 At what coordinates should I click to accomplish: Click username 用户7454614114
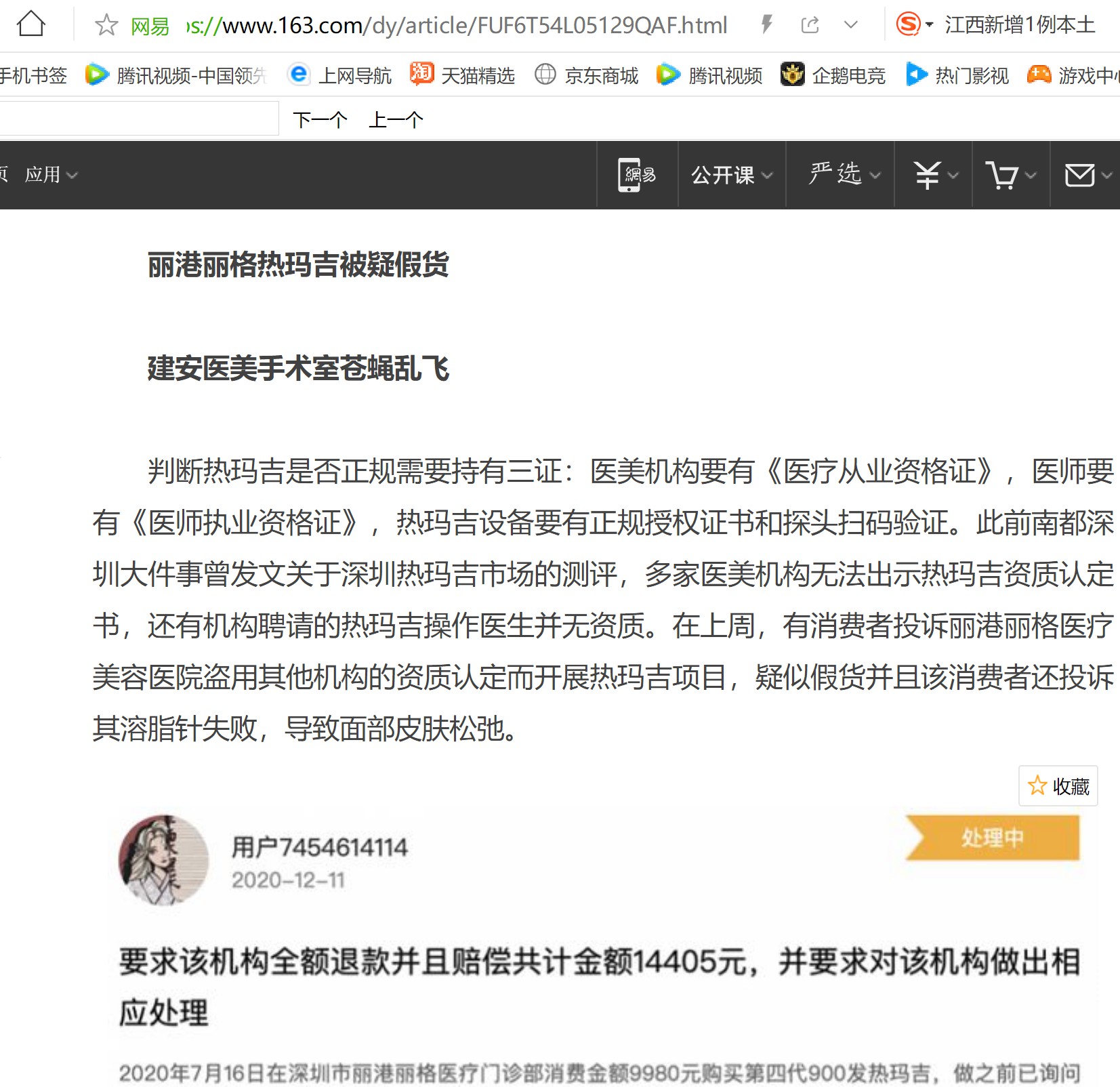[x=320, y=847]
